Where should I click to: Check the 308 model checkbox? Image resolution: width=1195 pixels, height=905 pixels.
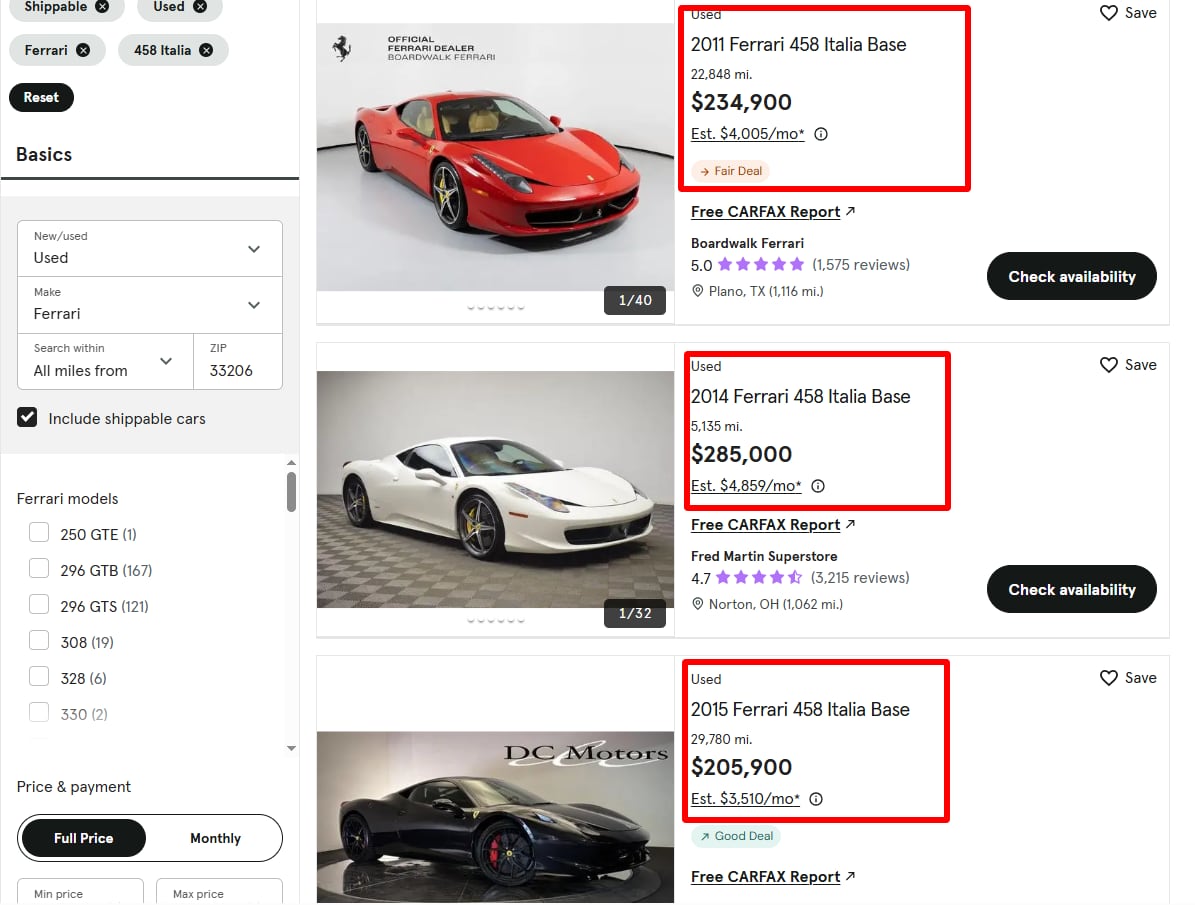(x=39, y=641)
